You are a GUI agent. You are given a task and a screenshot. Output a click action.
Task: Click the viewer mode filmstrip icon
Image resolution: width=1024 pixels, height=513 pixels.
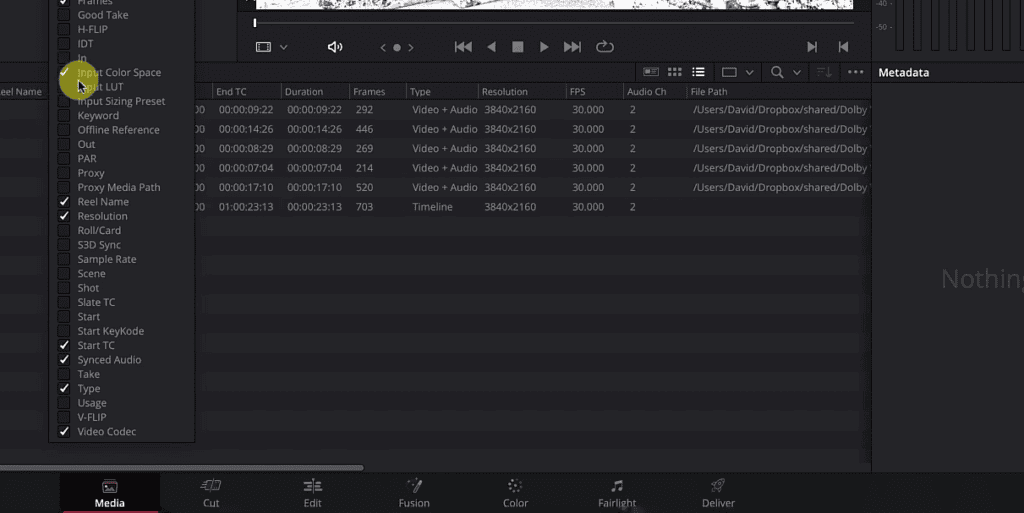click(263, 47)
